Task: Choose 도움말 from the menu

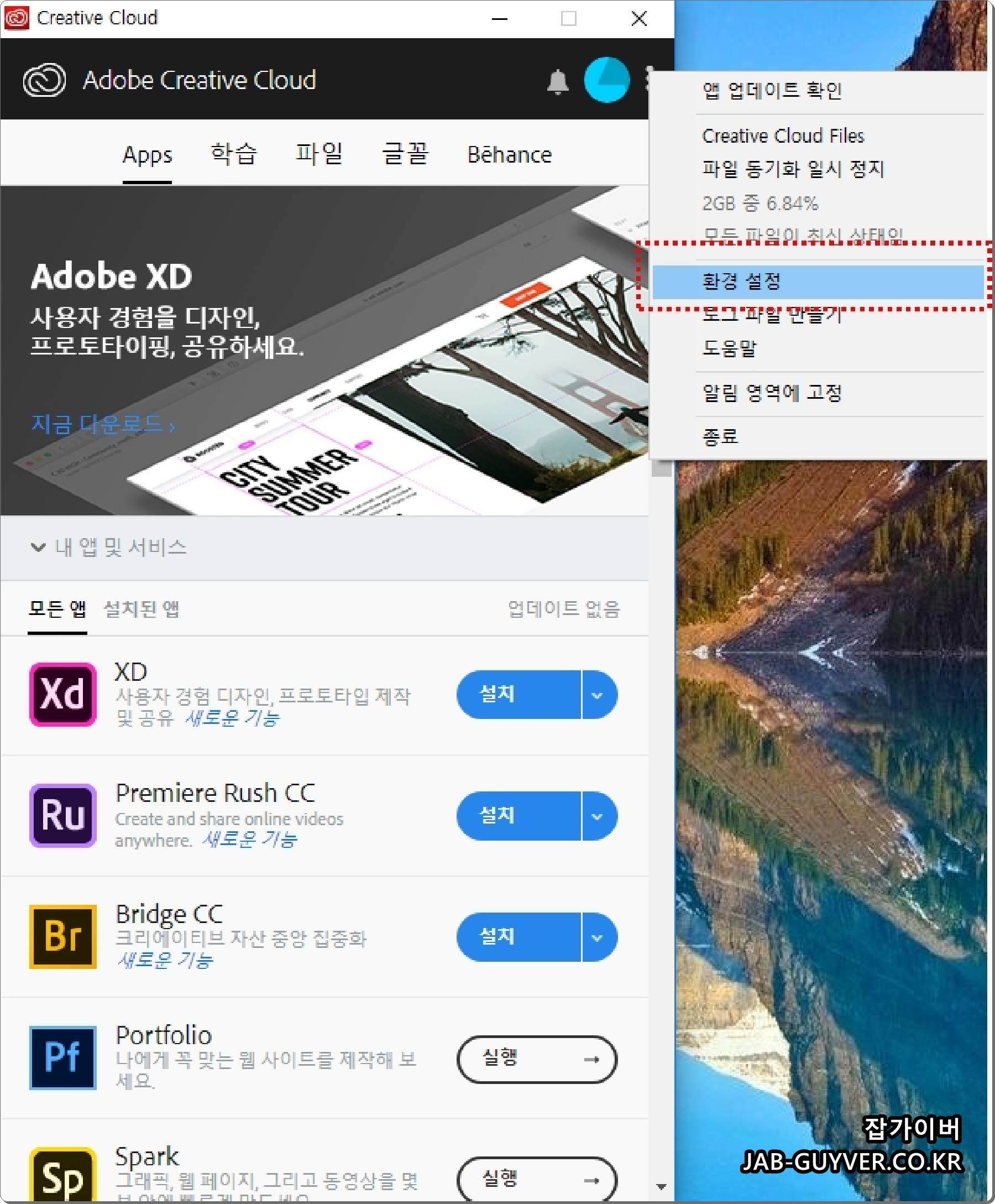Action: (x=817, y=348)
